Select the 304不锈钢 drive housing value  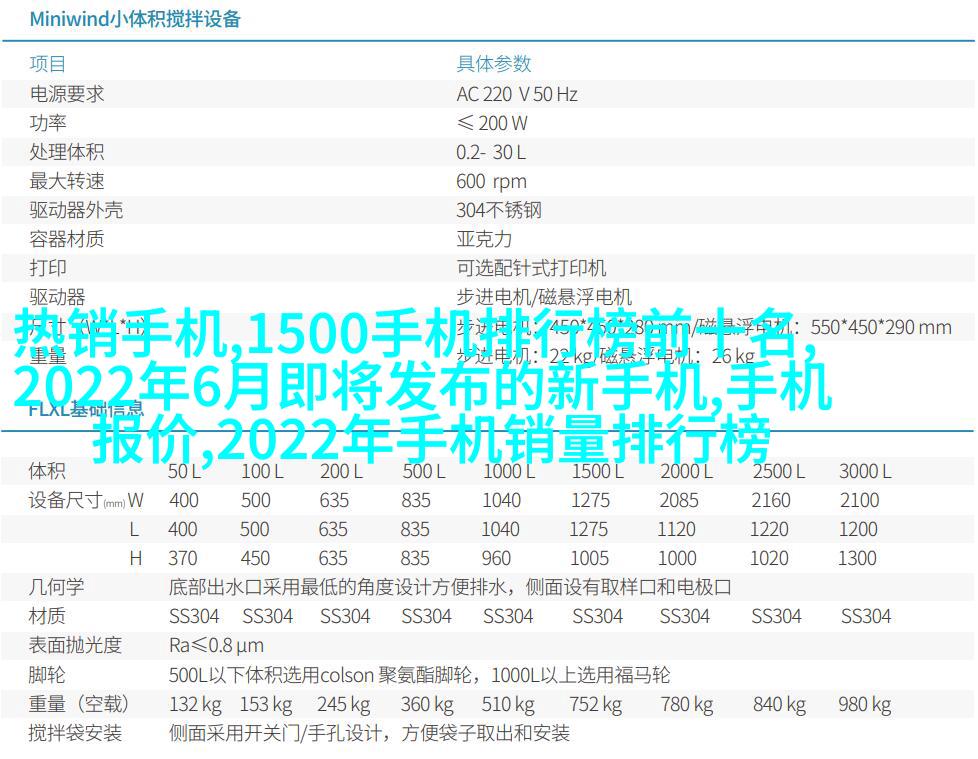point(498,210)
